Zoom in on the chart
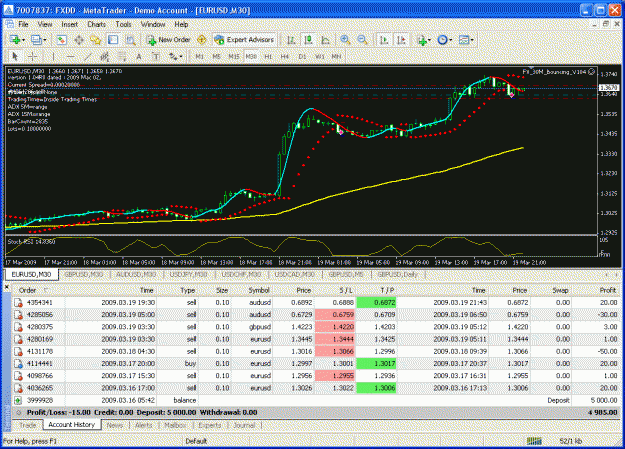The height and width of the screenshot is (449, 625). click(345, 40)
